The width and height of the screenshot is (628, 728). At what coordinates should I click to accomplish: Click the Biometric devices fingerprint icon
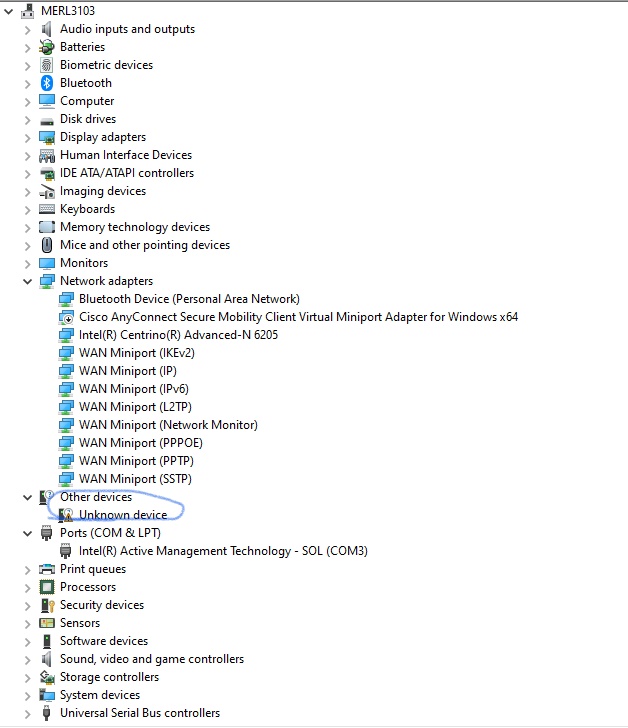tap(46, 65)
